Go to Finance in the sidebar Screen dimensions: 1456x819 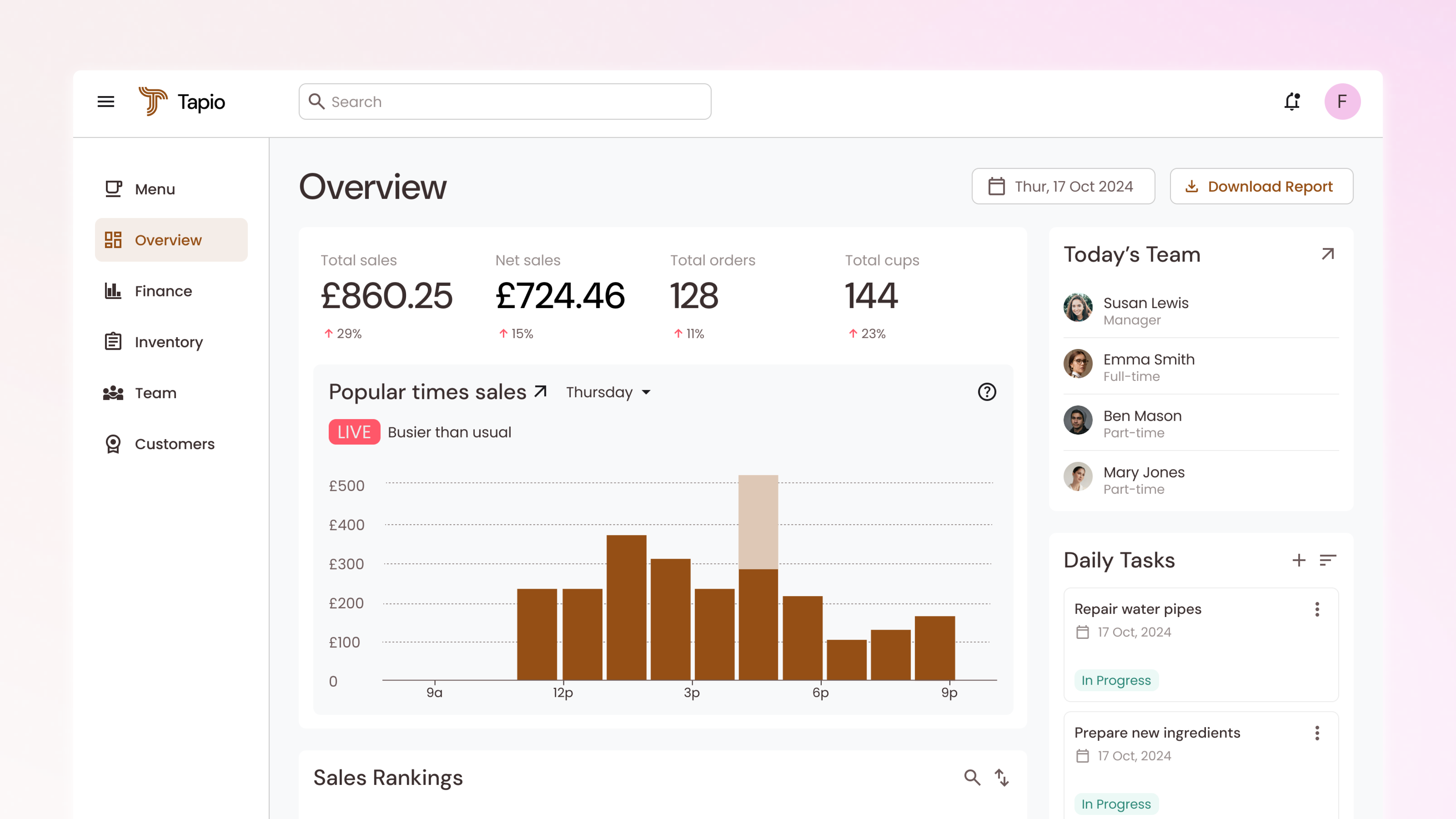coord(163,291)
